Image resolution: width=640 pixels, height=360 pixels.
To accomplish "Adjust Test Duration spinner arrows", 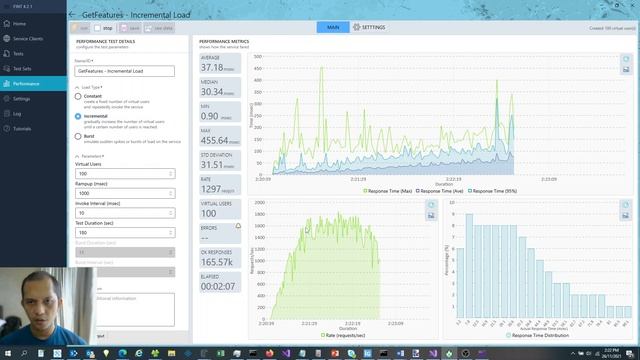I will pos(171,233).
